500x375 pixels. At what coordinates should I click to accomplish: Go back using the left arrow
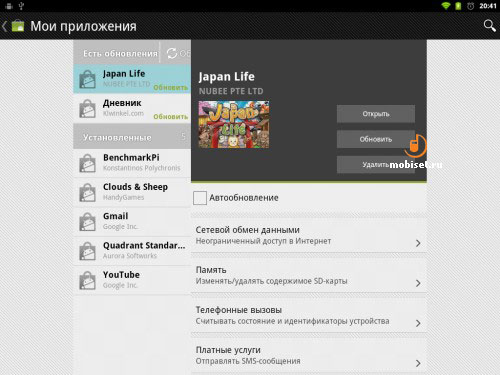click(5, 26)
